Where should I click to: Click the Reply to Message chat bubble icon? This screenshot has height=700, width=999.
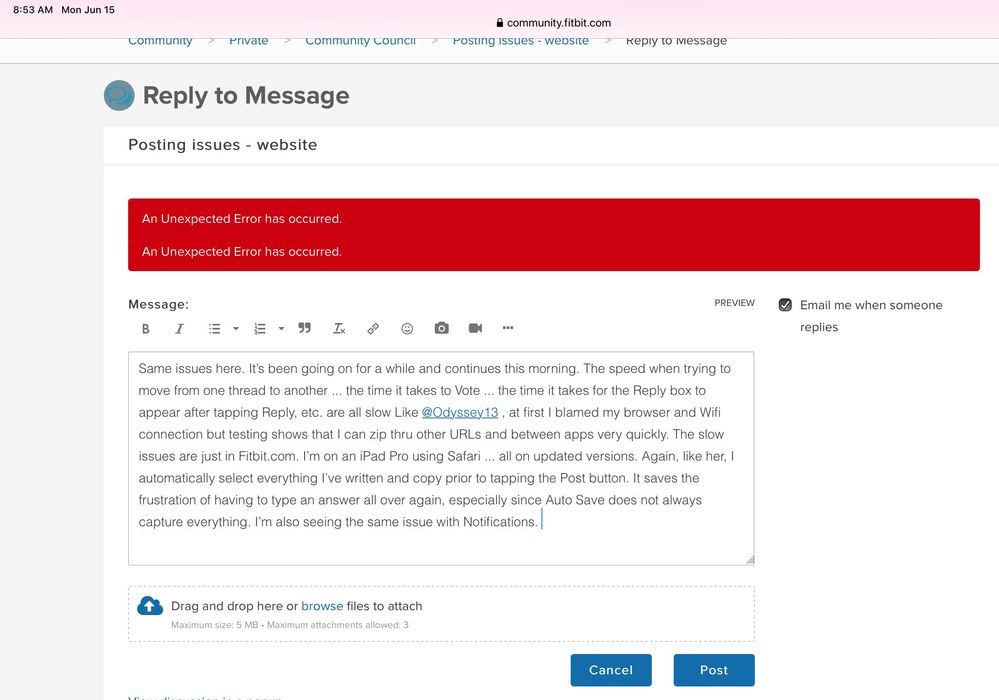coord(119,96)
